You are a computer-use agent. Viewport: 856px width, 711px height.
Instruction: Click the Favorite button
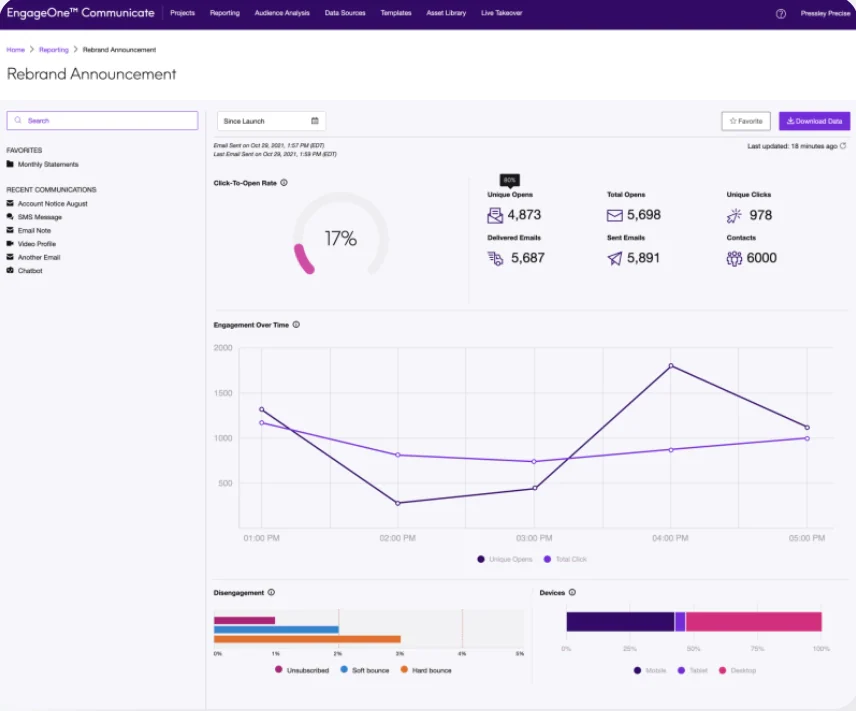tap(746, 121)
